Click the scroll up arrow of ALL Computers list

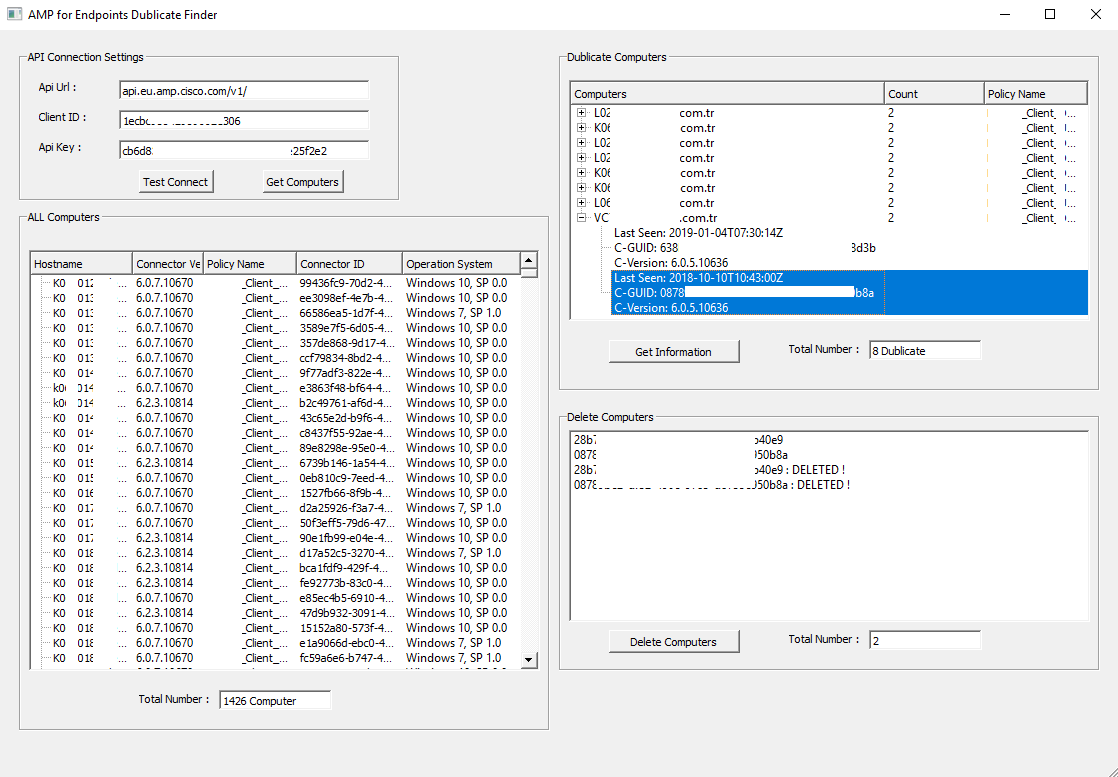(x=528, y=260)
